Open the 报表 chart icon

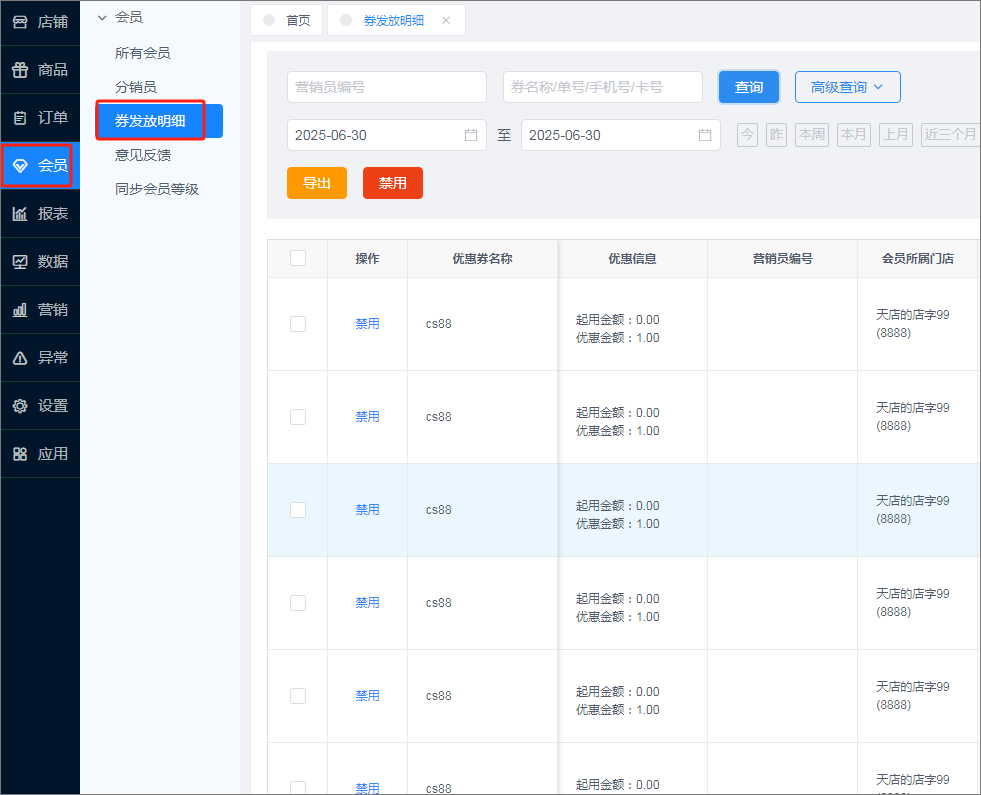[x=20, y=214]
